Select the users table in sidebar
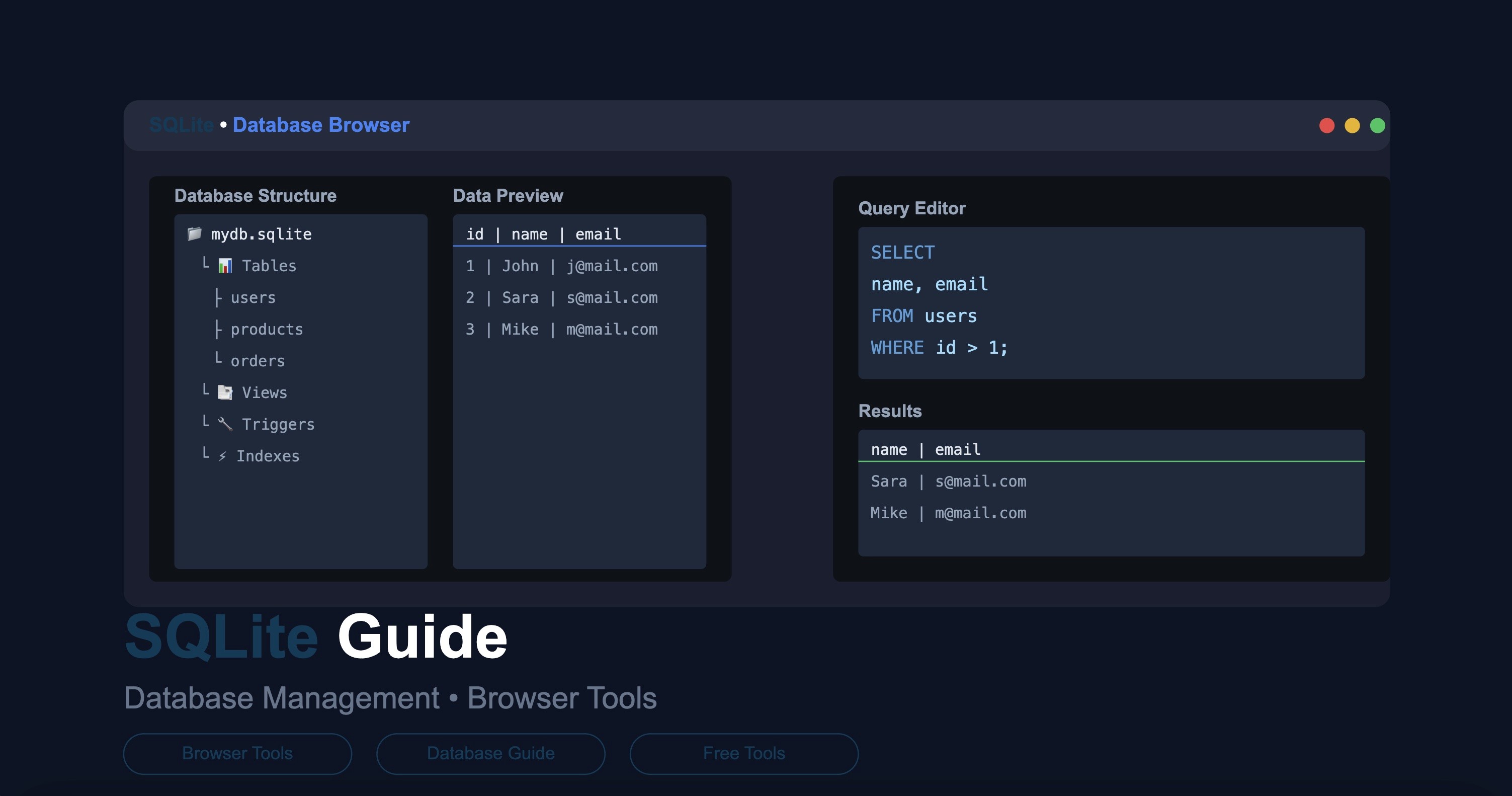This screenshot has width=1512, height=796. pyautogui.click(x=253, y=296)
